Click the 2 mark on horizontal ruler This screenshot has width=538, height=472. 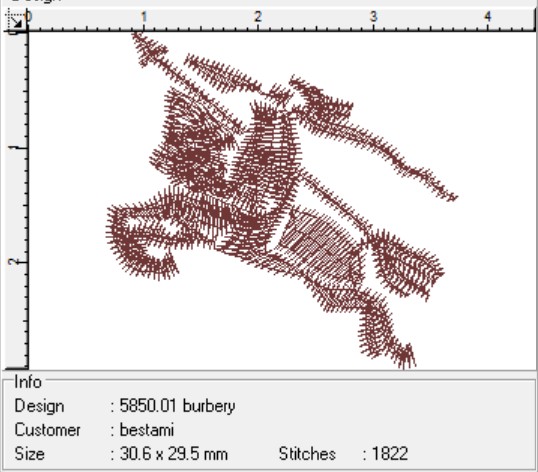258,16
